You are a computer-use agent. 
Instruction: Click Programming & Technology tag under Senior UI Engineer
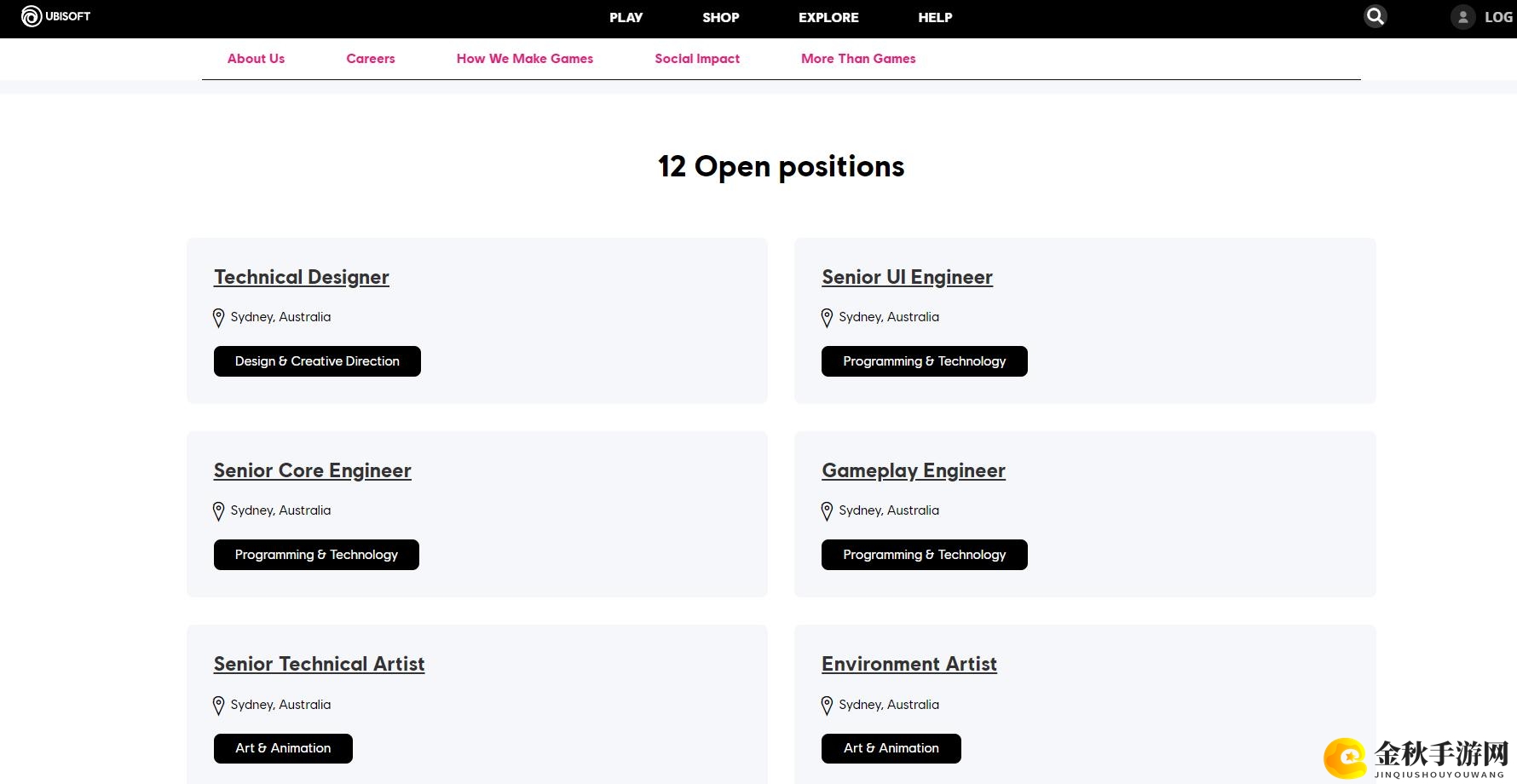(925, 361)
